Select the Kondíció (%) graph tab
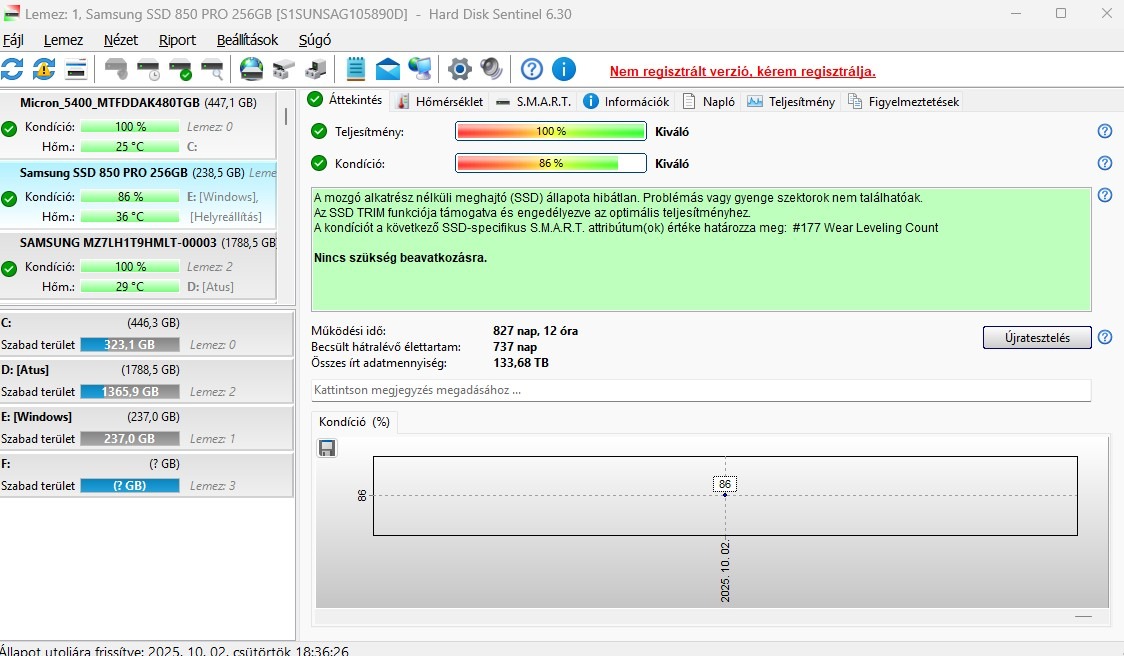 (354, 422)
